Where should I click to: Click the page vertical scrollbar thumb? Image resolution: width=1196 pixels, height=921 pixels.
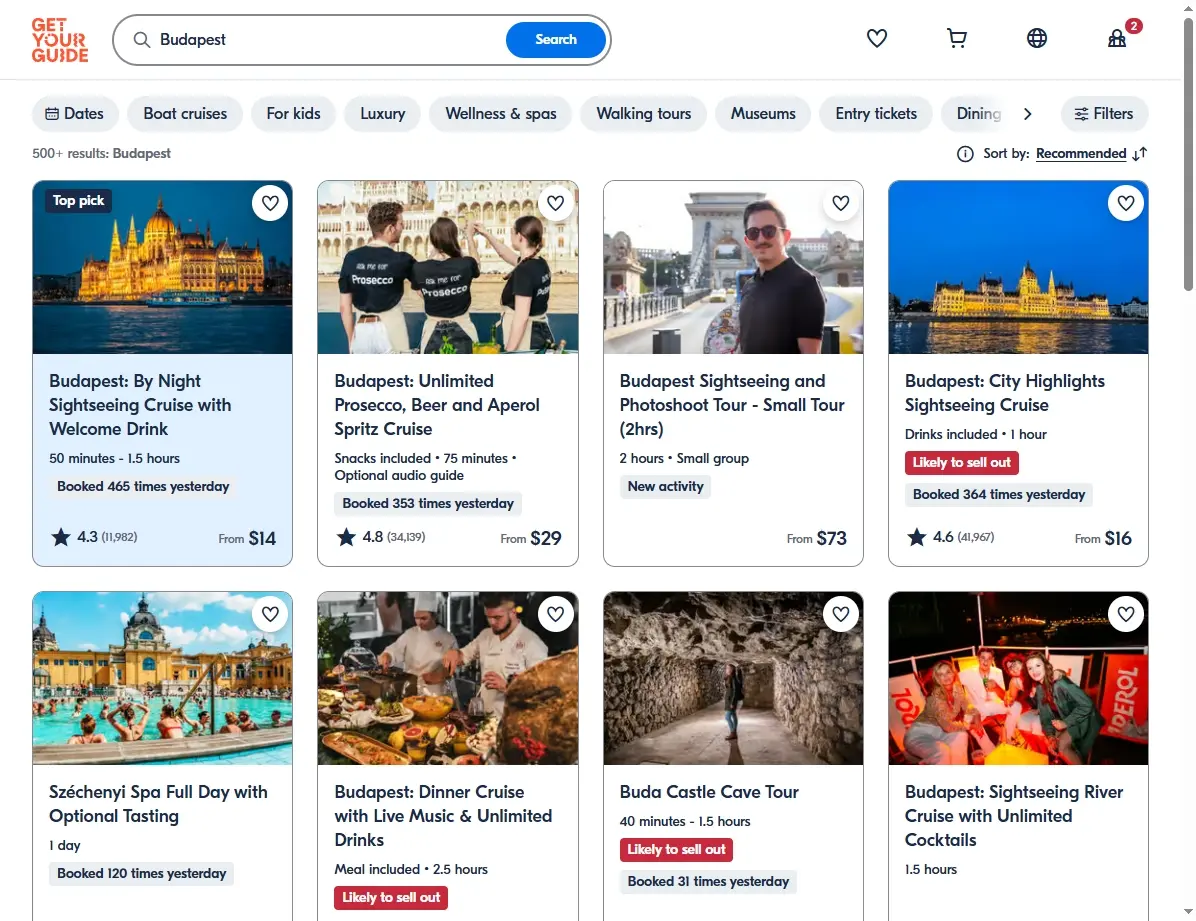[x=1188, y=153]
